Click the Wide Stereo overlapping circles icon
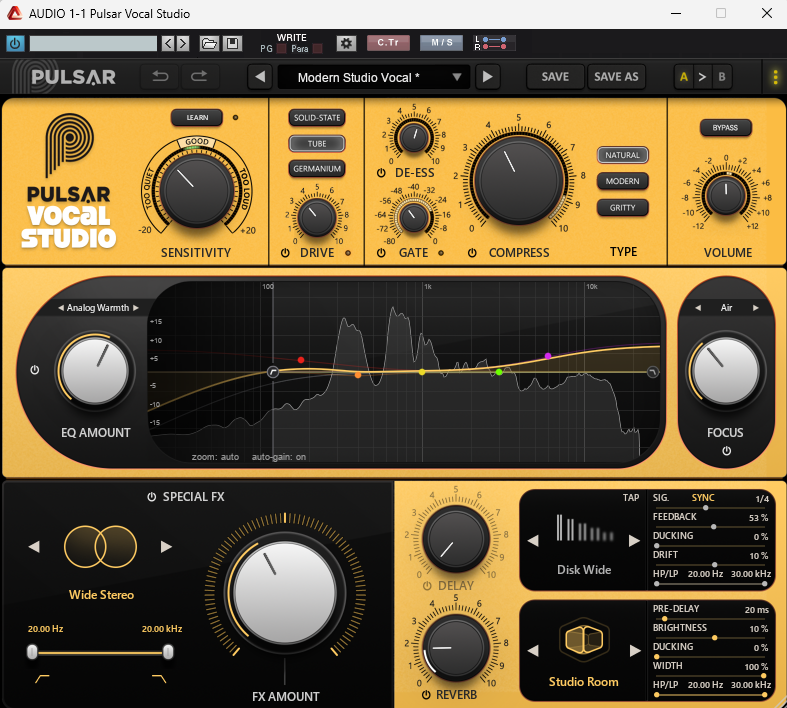Image resolution: width=787 pixels, height=708 pixels. pos(100,546)
